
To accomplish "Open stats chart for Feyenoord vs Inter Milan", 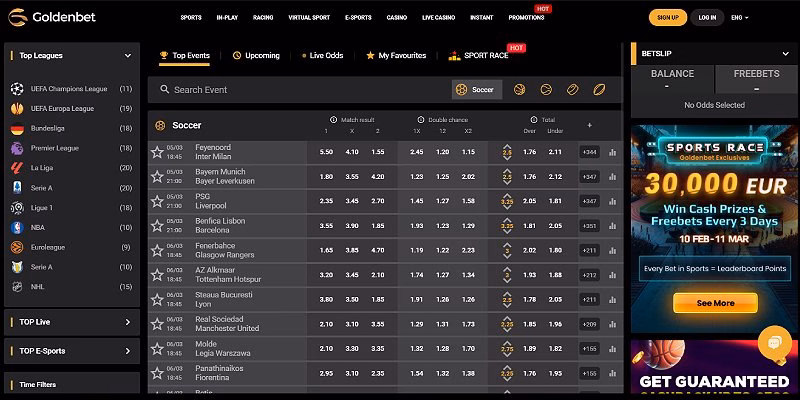I will (x=612, y=152).
